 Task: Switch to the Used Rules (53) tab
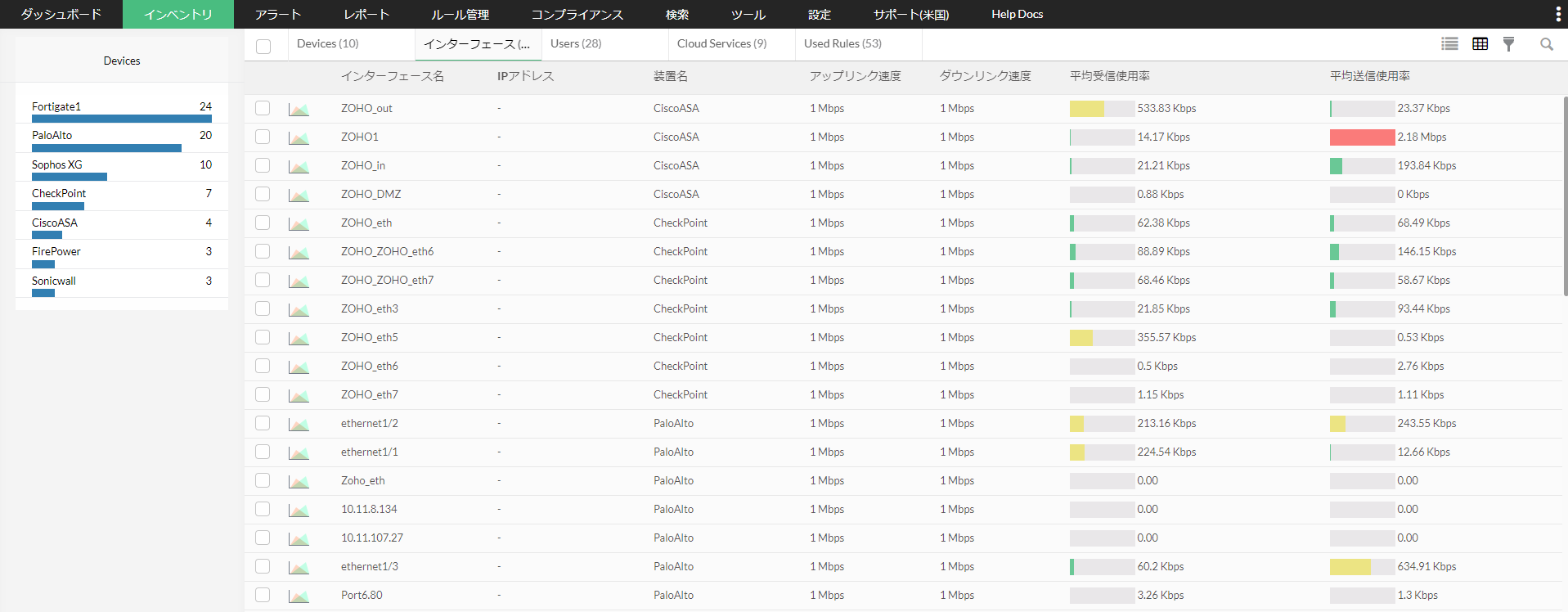tap(842, 43)
